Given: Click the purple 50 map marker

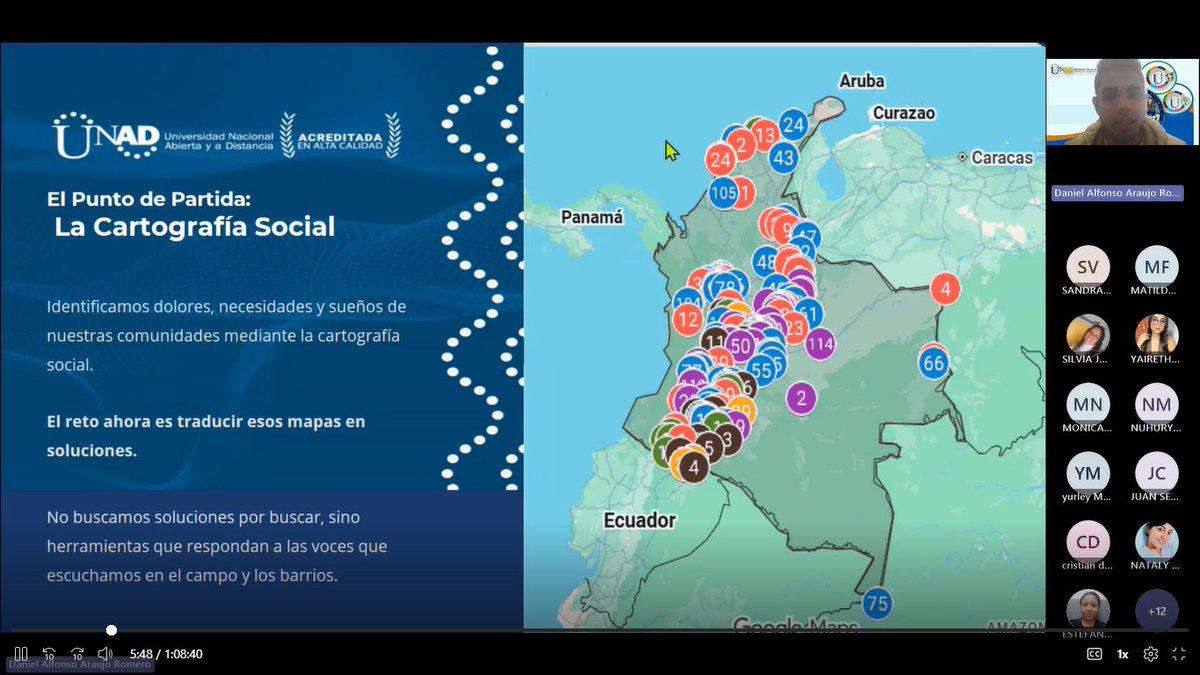Looking at the screenshot, I should (x=740, y=346).
